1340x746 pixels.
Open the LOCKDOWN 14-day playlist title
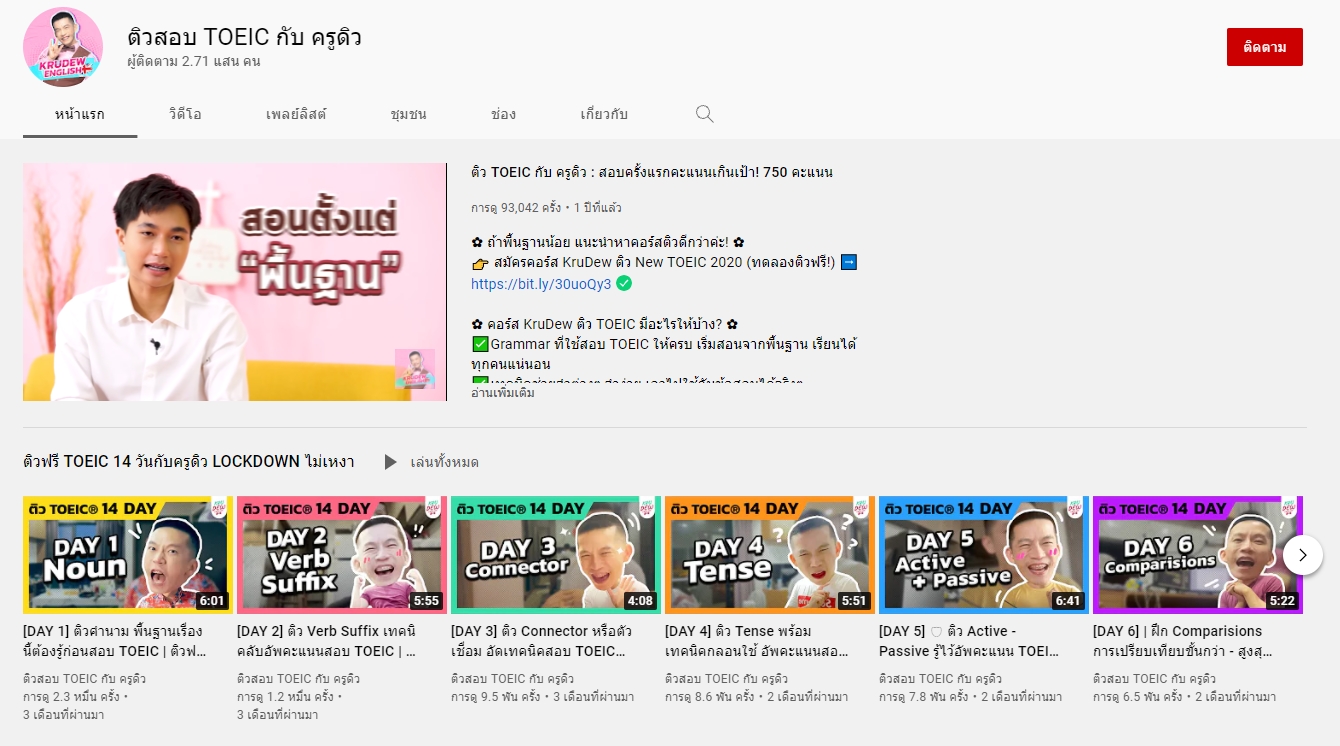coord(189,462)
